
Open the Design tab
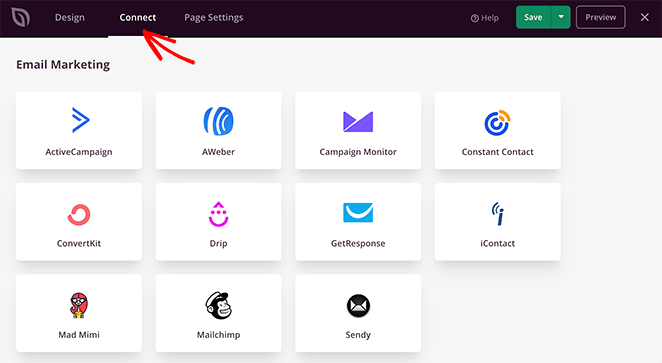point(70,17)
